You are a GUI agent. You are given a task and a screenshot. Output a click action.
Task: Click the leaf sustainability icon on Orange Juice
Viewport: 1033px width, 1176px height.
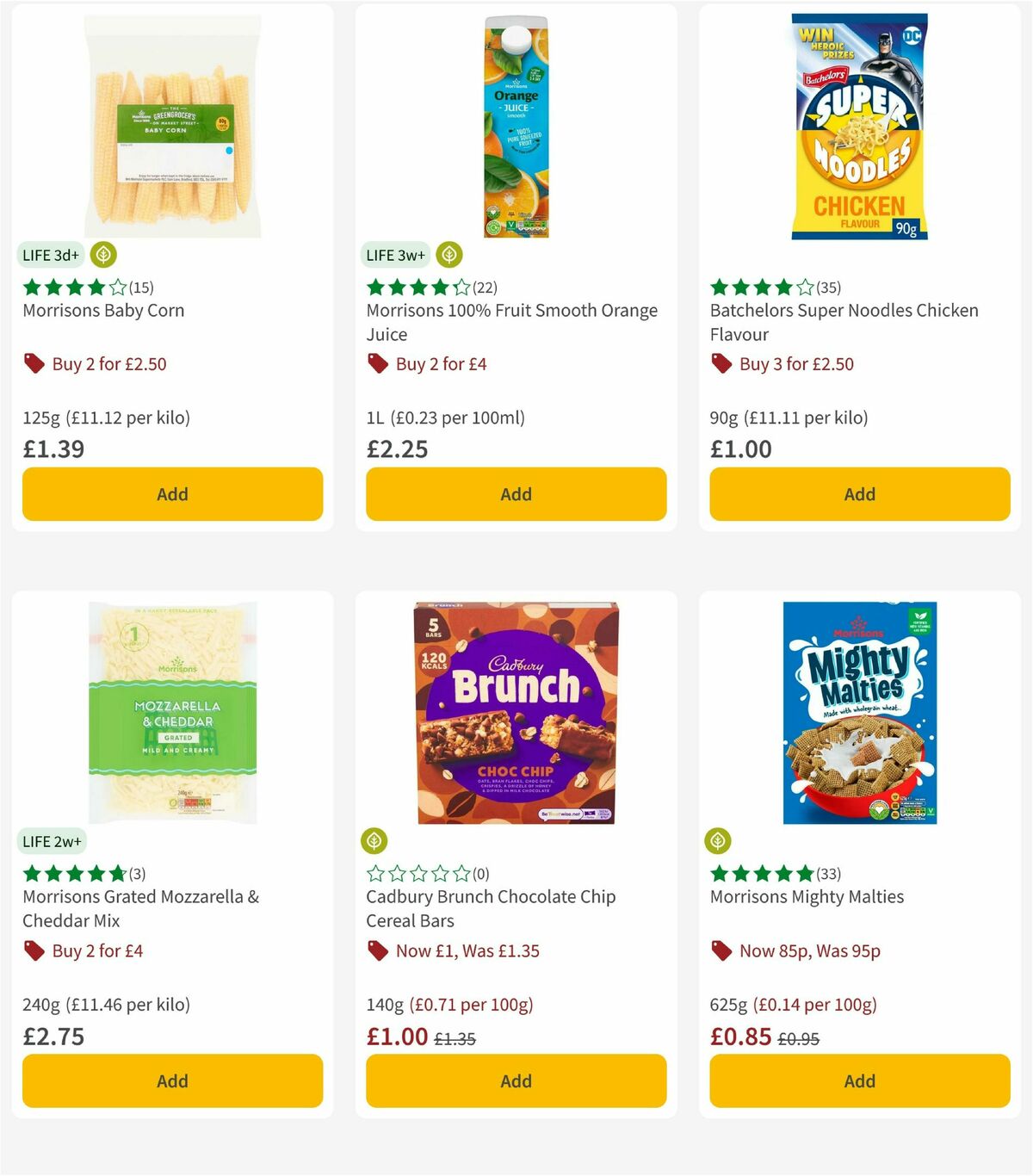(x=448, y=255)
